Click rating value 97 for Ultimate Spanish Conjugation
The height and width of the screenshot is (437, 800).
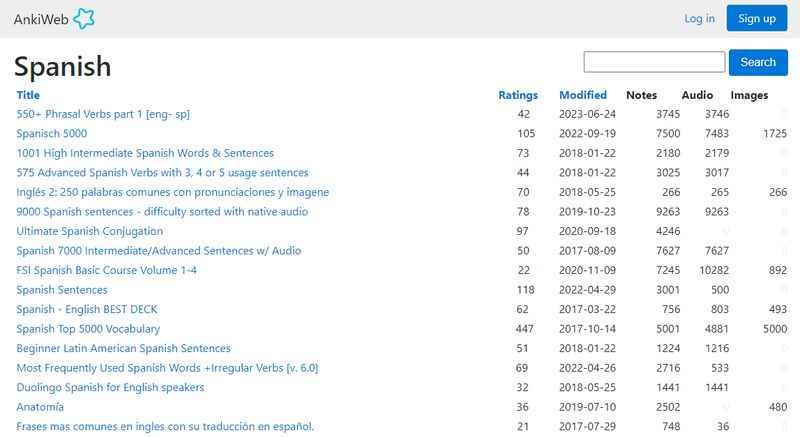pos(522,231)
